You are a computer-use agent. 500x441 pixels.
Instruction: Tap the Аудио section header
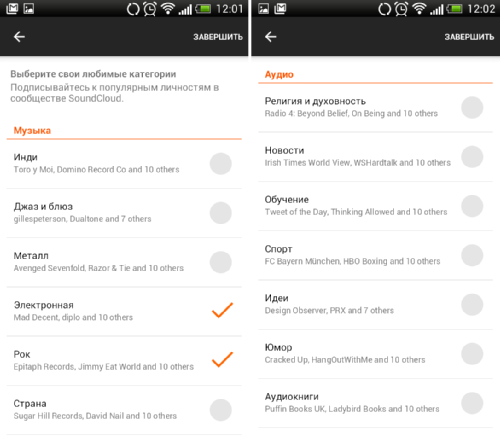pos(279,74)
